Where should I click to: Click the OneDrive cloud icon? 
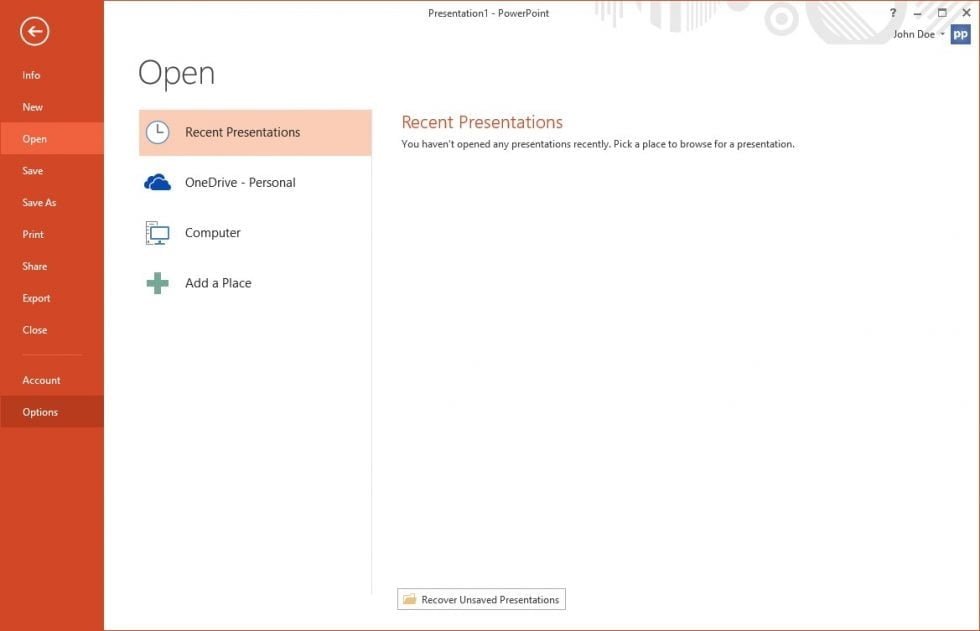tap(157, 181)
